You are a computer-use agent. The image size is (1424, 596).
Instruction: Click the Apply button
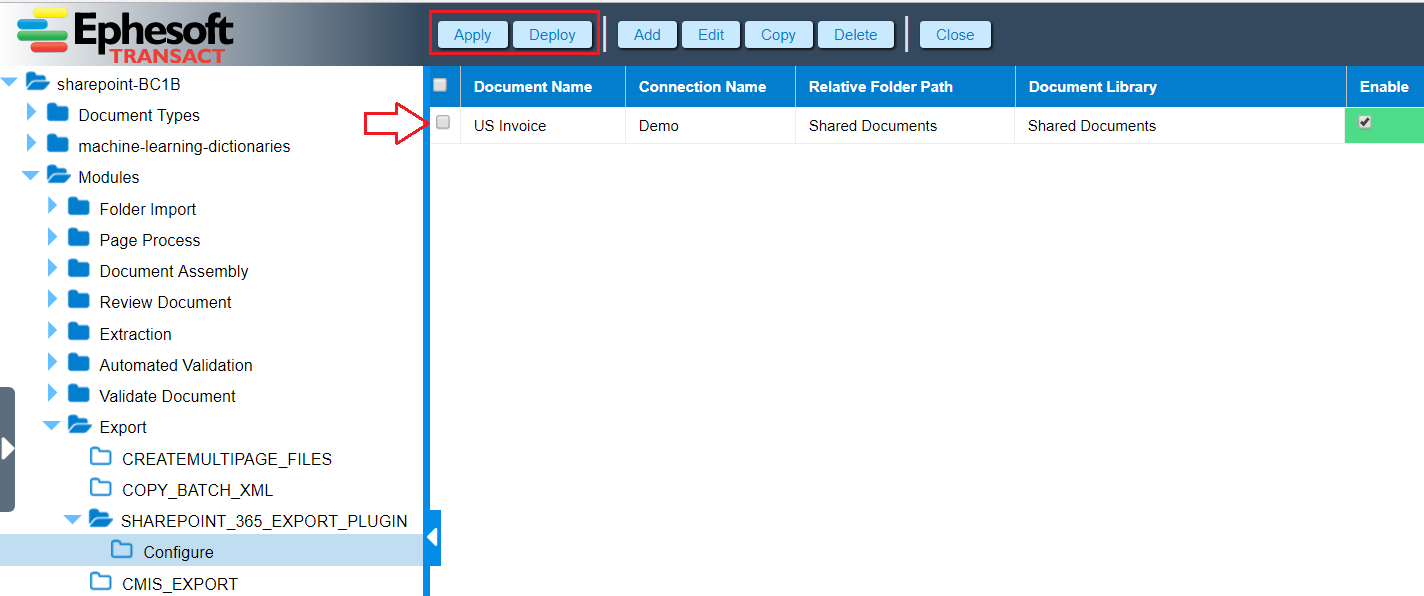pyautogui.click(x=472, y=34)
